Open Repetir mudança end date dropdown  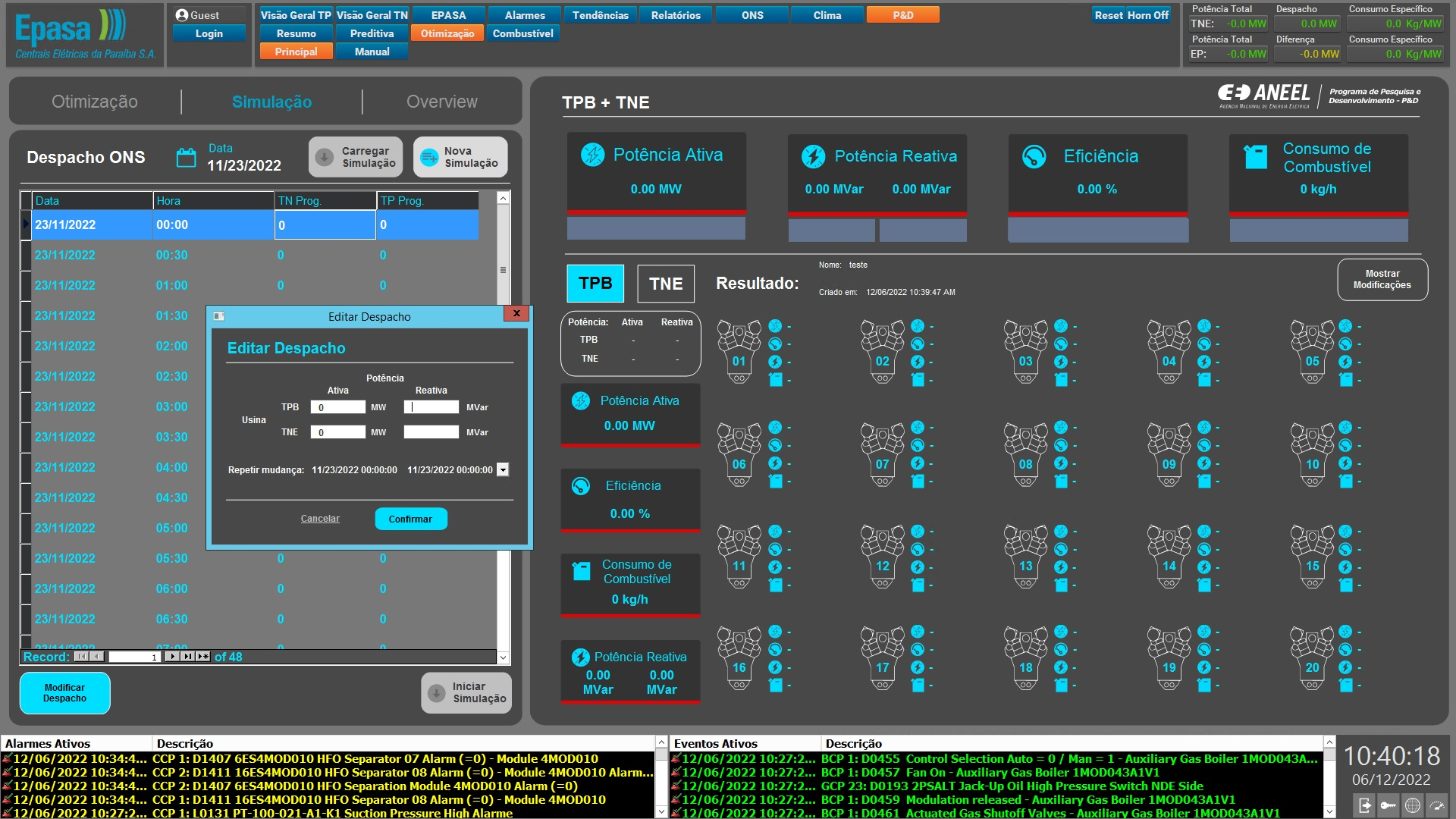503,470
